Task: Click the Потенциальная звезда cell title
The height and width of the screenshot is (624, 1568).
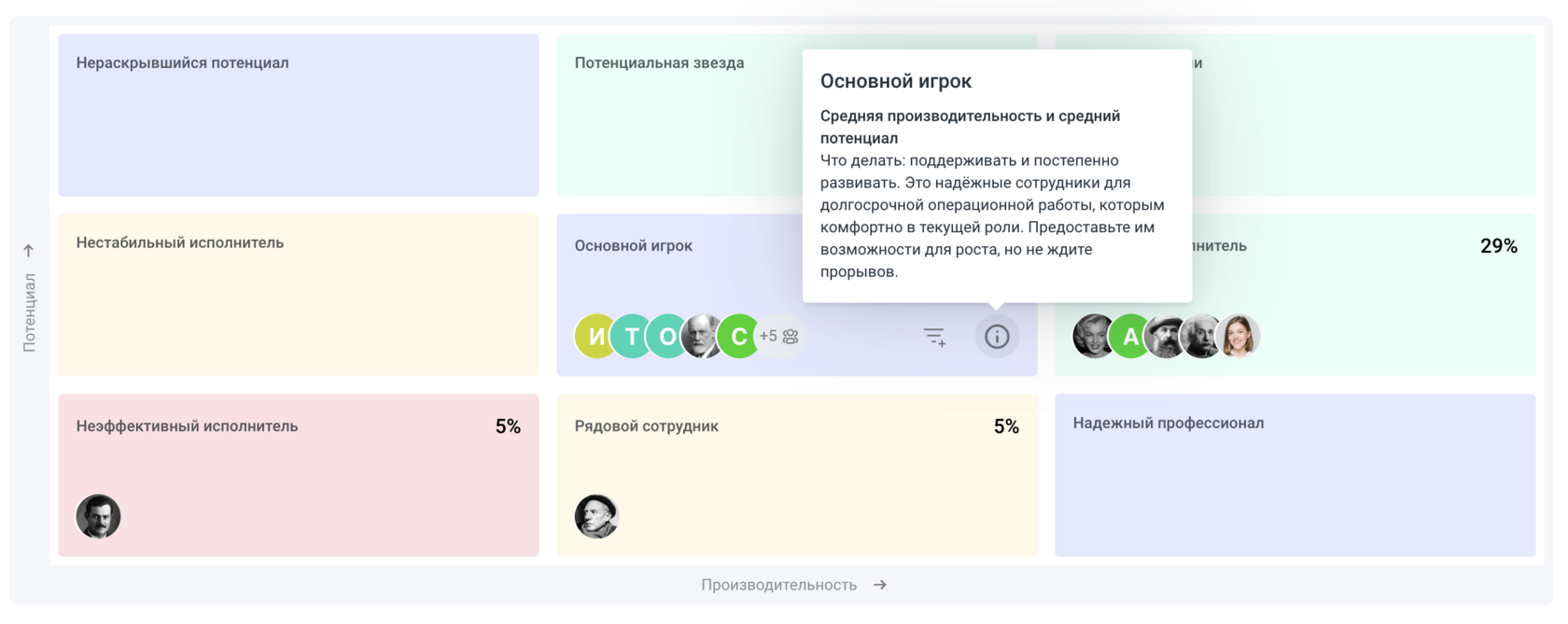Action: (x=660, y=63)
